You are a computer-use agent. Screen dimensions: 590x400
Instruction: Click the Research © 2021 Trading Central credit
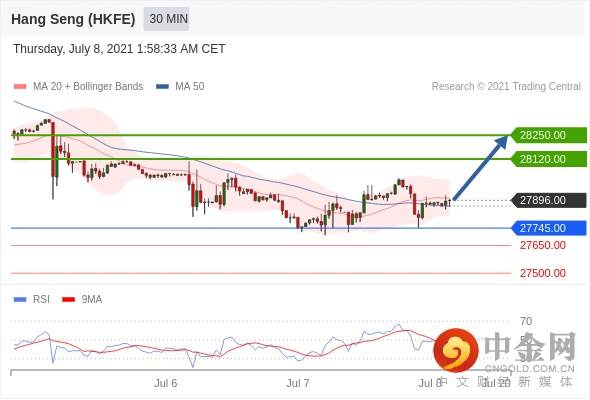pyautogui.click(x=506, y=87)
